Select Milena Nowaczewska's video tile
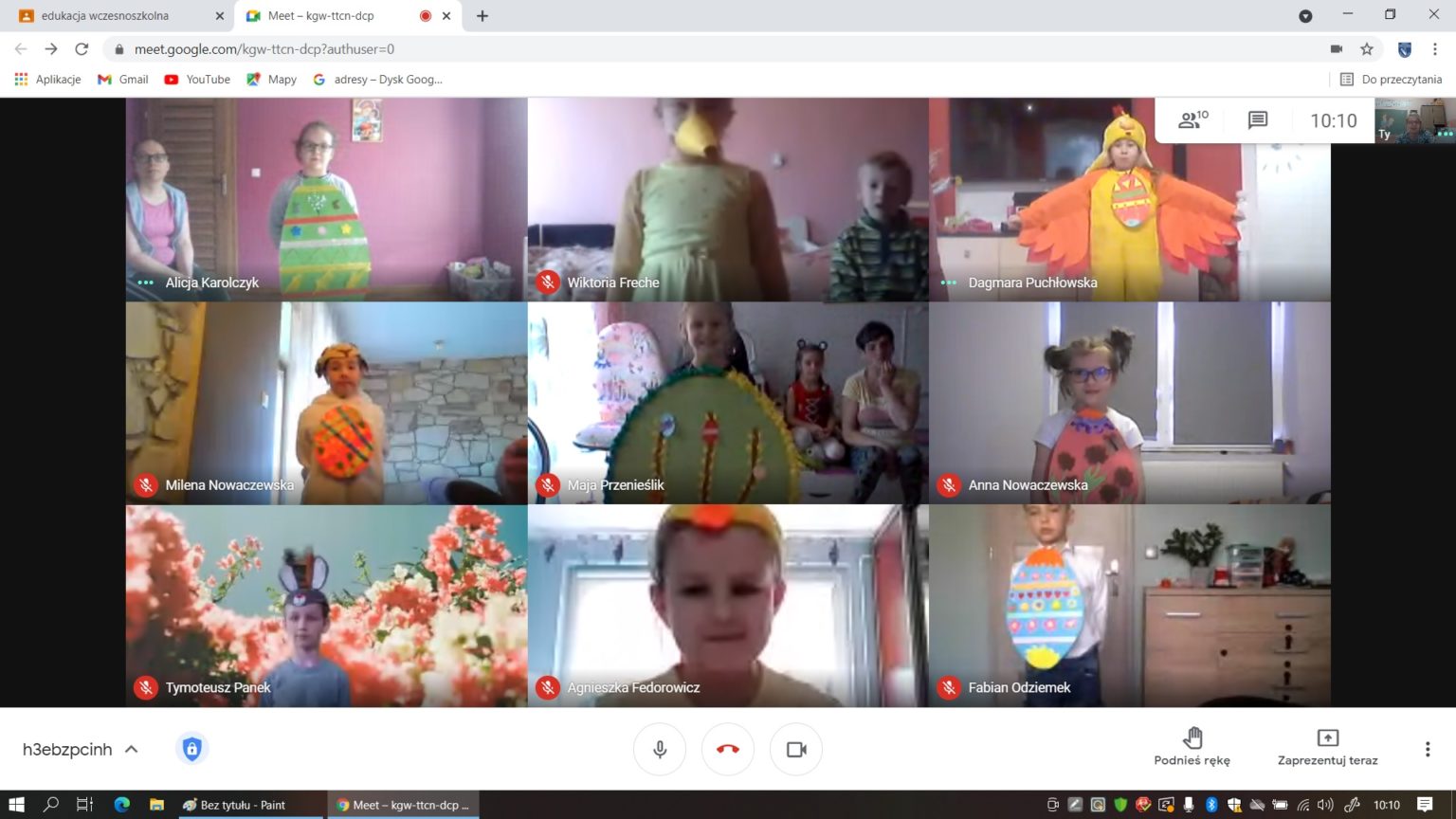 pyautogui.click(x=327, y=403)
